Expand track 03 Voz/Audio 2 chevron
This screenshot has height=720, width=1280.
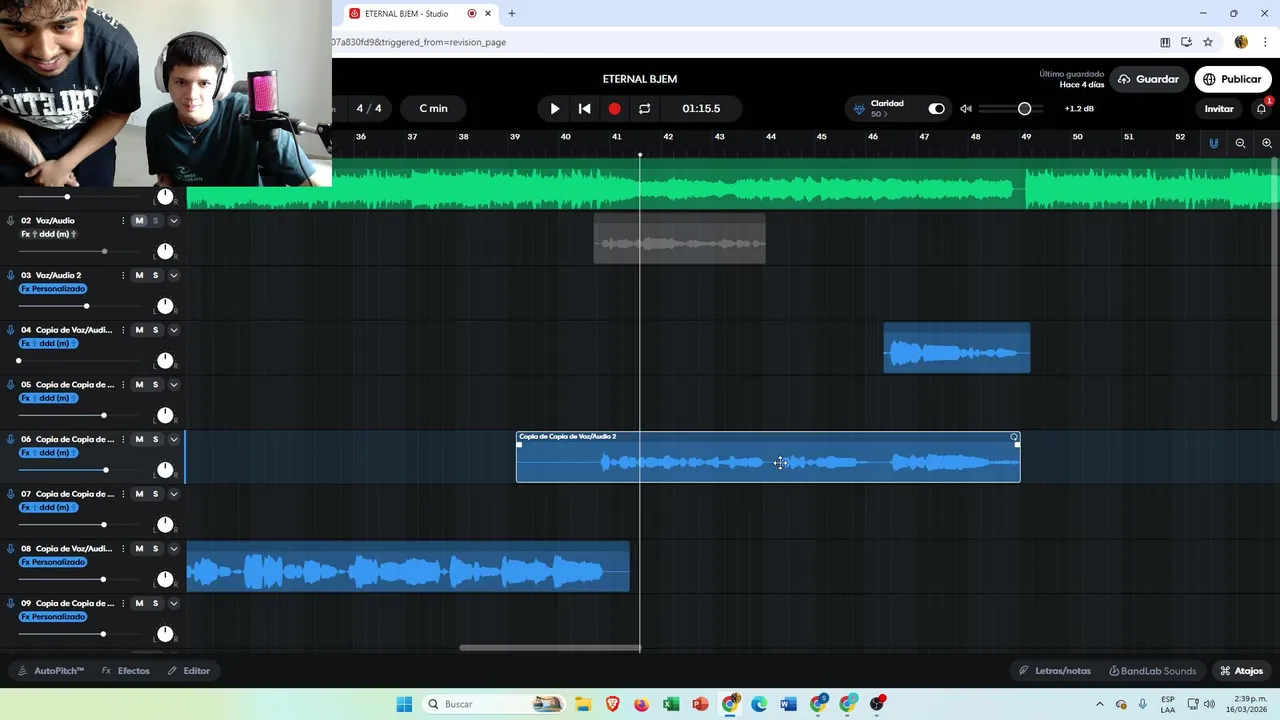pos(173,275)
